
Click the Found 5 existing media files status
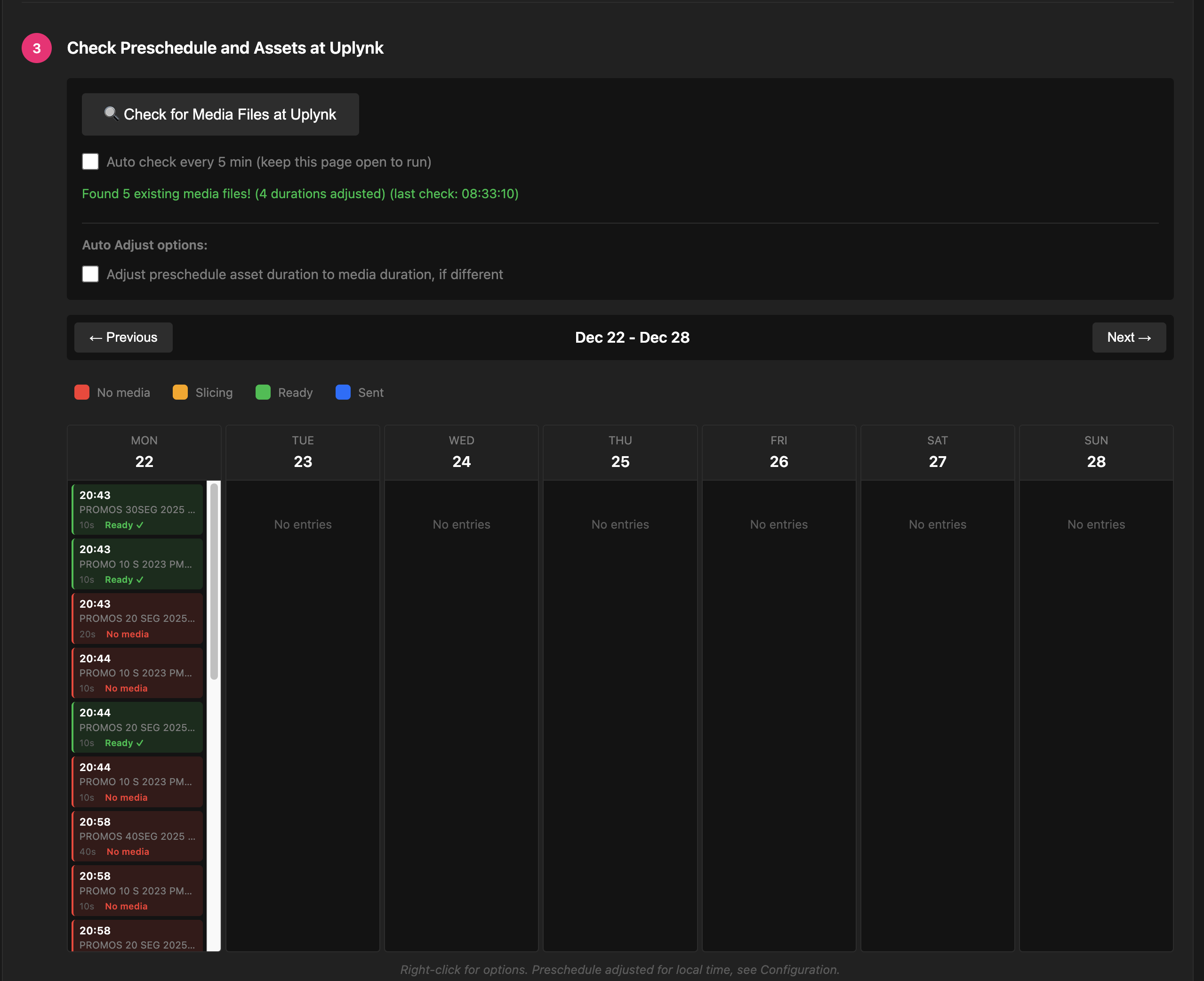click(x=300, y=193)
